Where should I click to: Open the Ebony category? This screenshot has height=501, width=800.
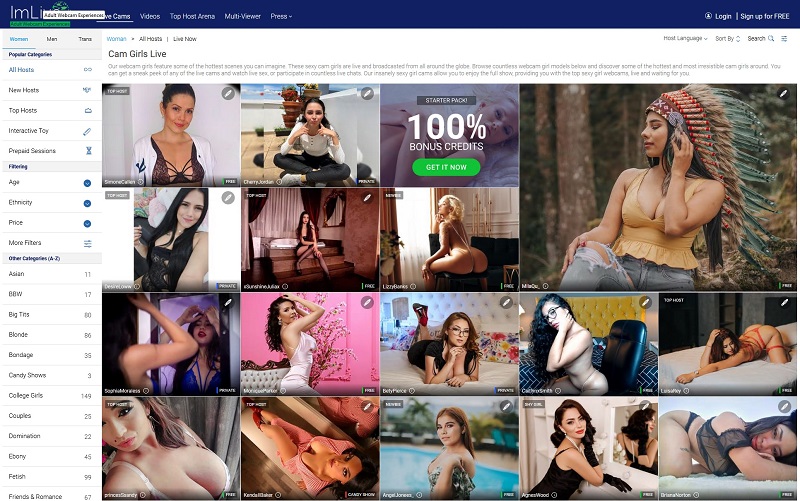point(52,457)
